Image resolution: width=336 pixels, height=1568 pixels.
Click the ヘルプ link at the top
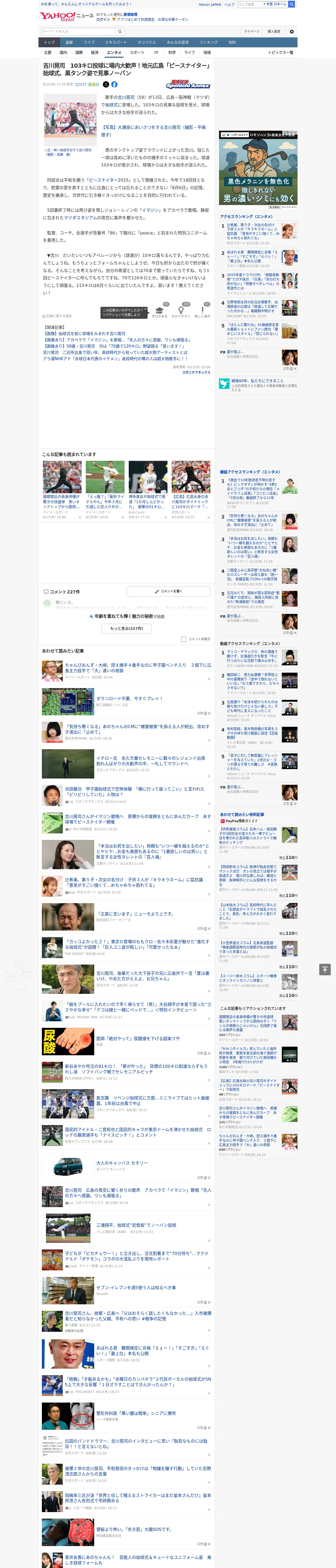tap(229, 4)
